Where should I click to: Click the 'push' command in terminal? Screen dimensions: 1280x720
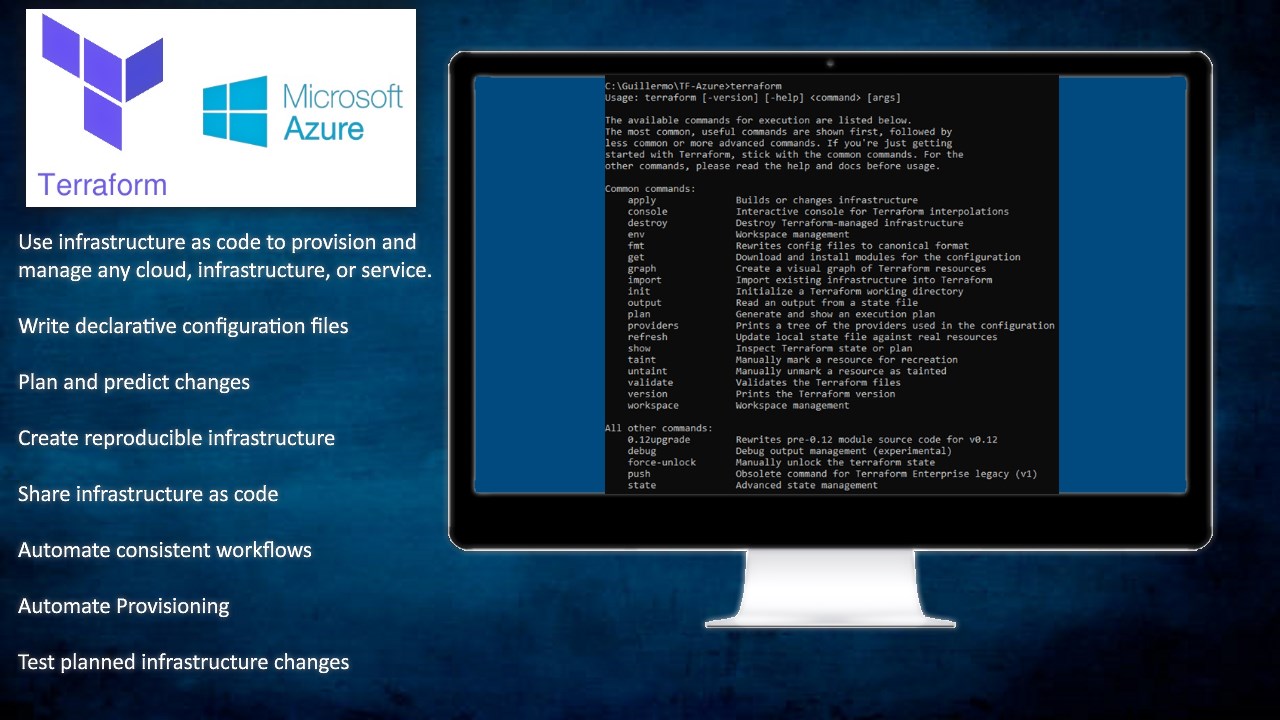[x=639, y=474]
